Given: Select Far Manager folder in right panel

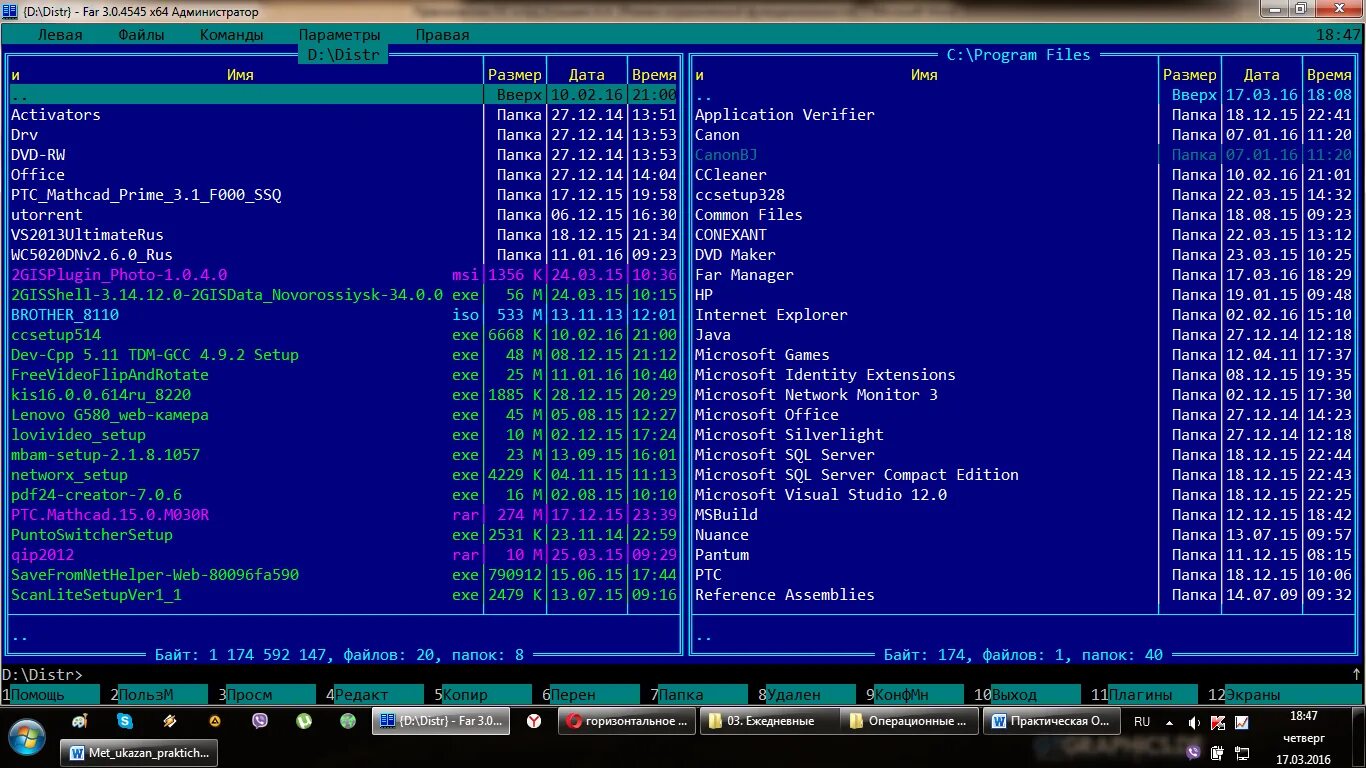Looking at the screenshot, I should 744,275.
